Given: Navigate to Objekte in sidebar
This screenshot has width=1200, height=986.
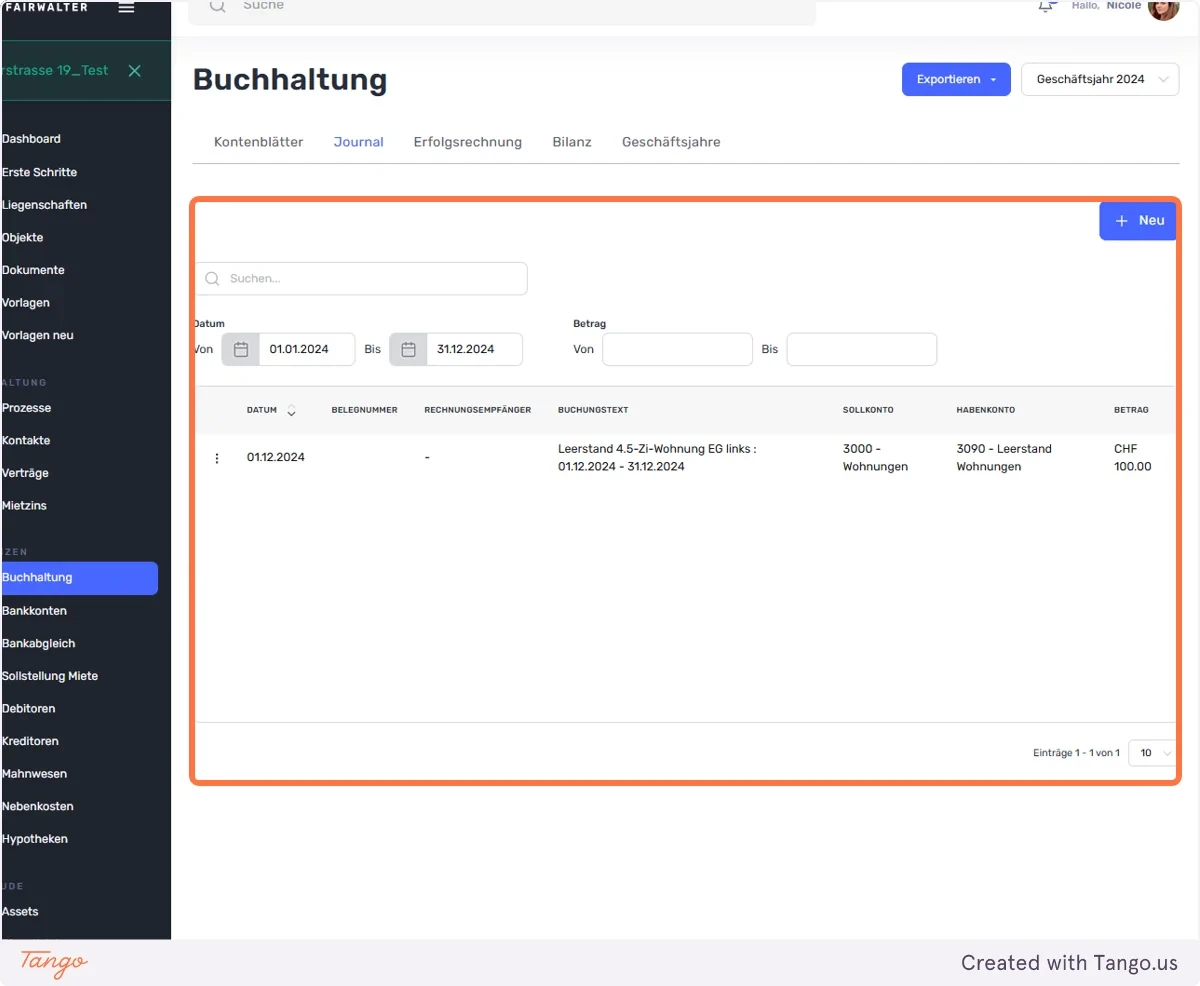Looking at the screenshot, I should tap(22, 238).
